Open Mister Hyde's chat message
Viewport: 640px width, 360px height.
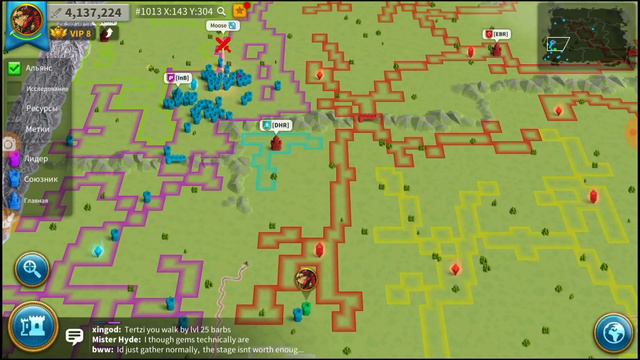(x=171, y=340)
